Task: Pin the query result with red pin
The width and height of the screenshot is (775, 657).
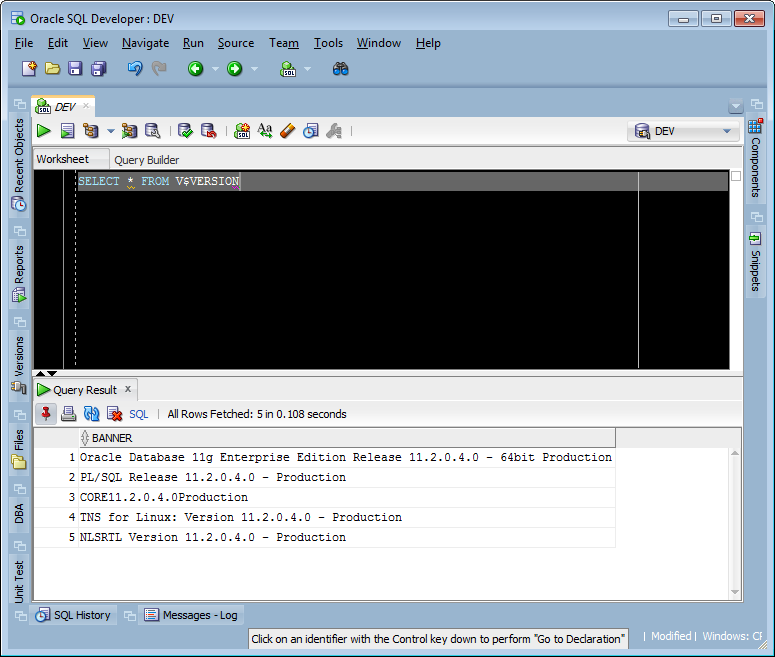Action: (46, 414)
